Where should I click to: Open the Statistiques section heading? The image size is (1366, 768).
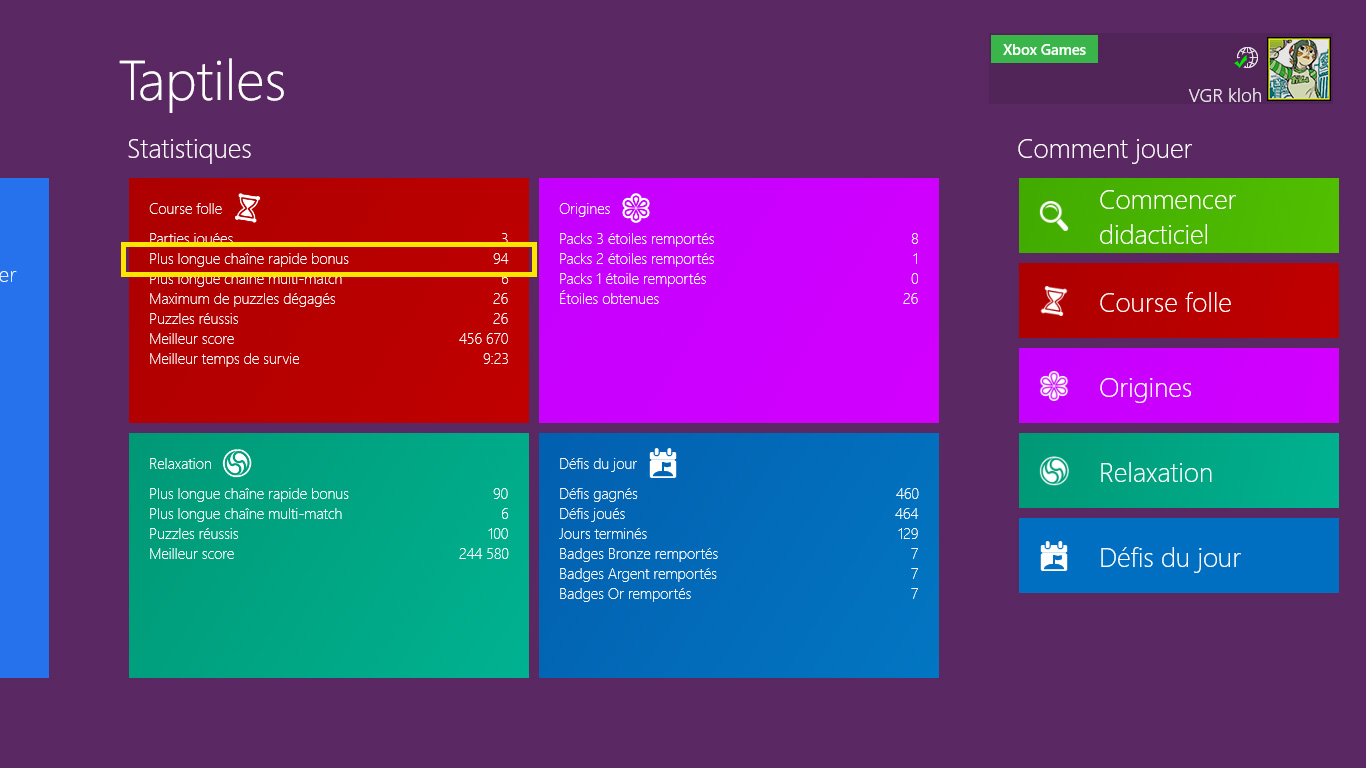coord(189,149)
